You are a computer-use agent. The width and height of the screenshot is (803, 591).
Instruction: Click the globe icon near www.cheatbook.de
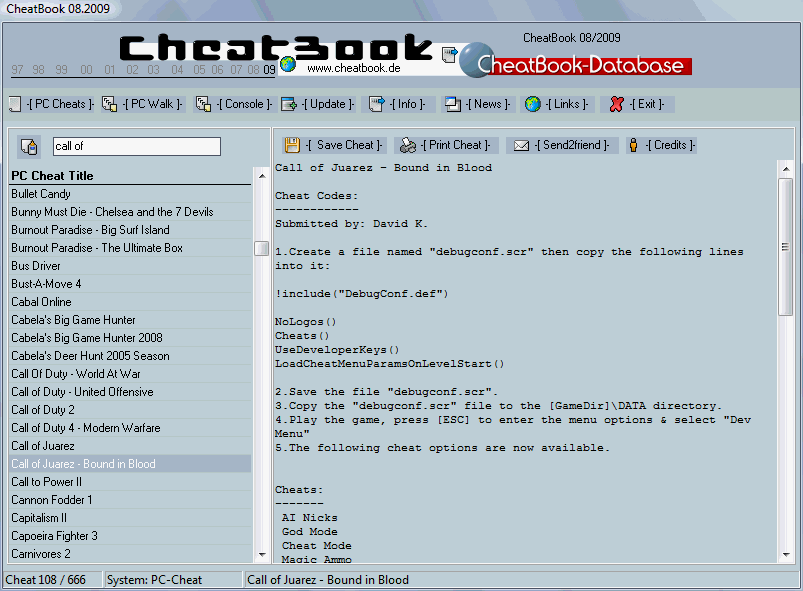[x=288, y=64]
